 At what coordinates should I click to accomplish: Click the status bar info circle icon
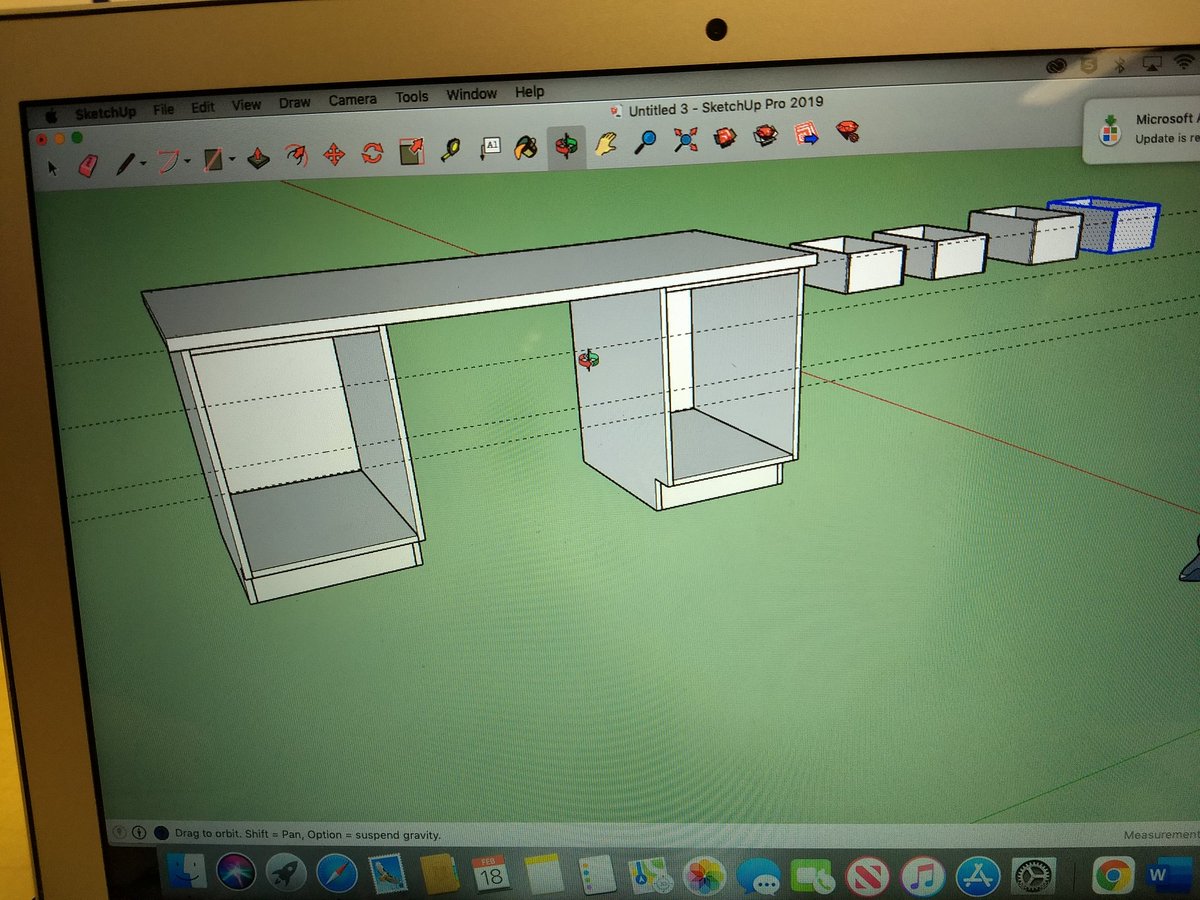pyautogui.click(x=139, y=833)
